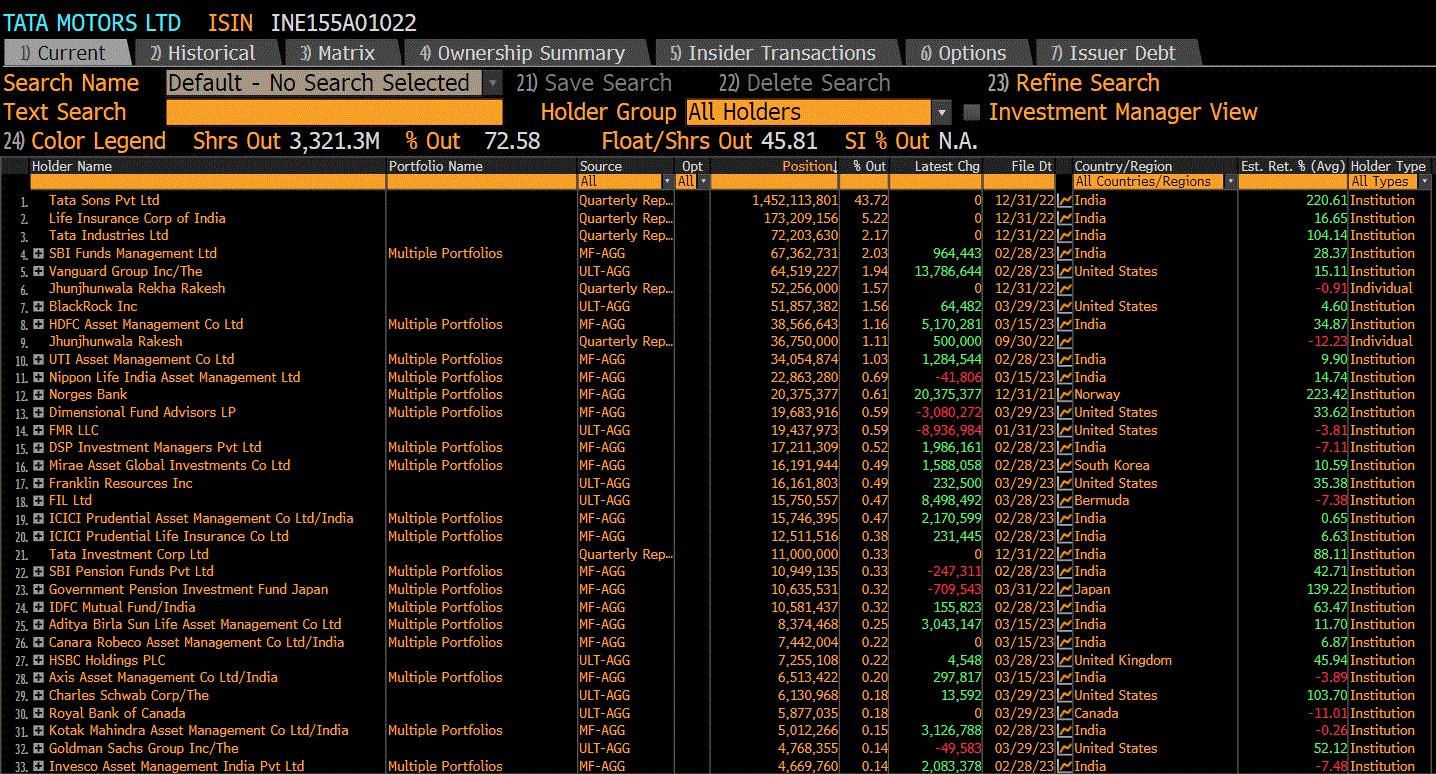The image size is (1436, 774).
Task: Switch to the Historical tab
Action: 205,53
